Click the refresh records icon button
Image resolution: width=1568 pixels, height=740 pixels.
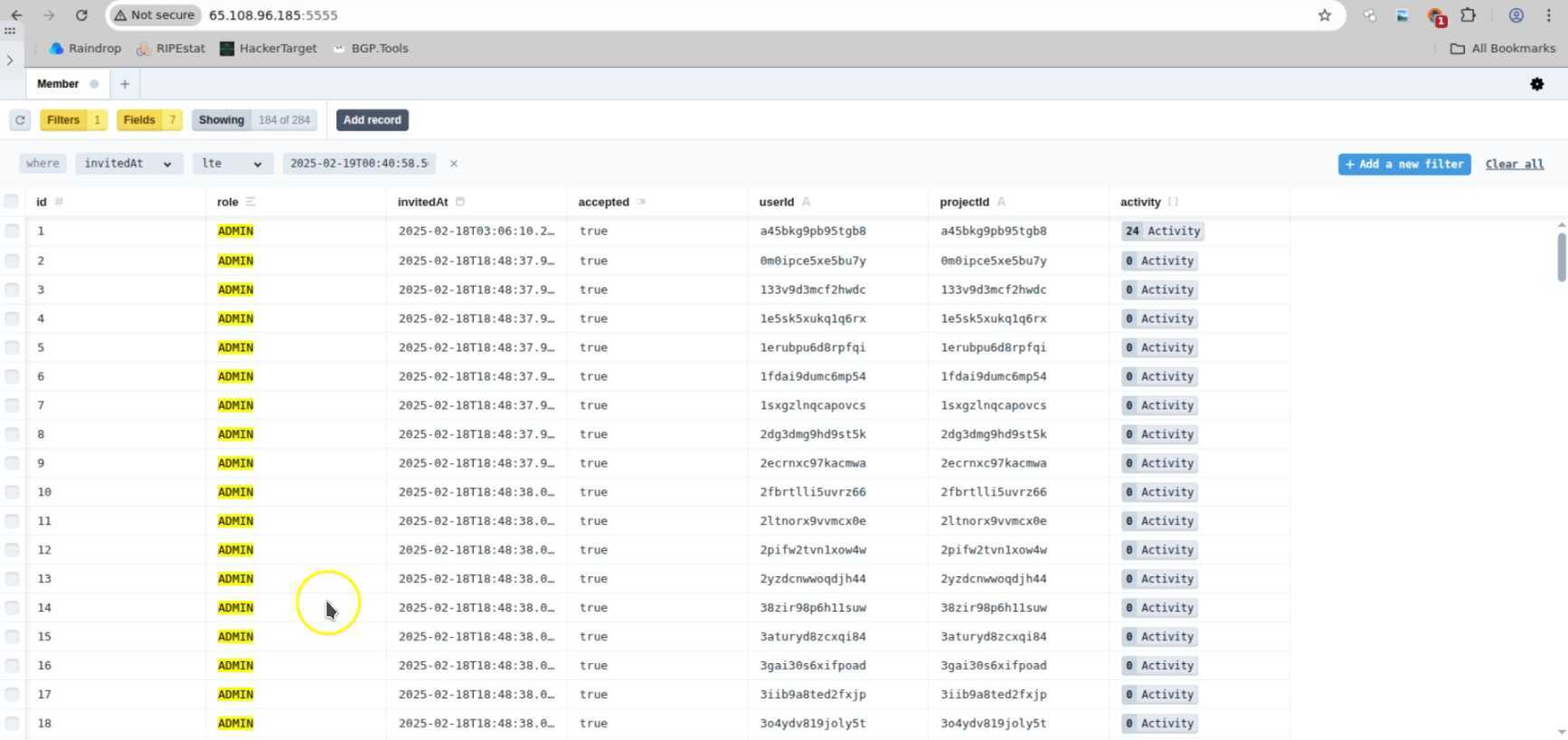click(20, 119)
